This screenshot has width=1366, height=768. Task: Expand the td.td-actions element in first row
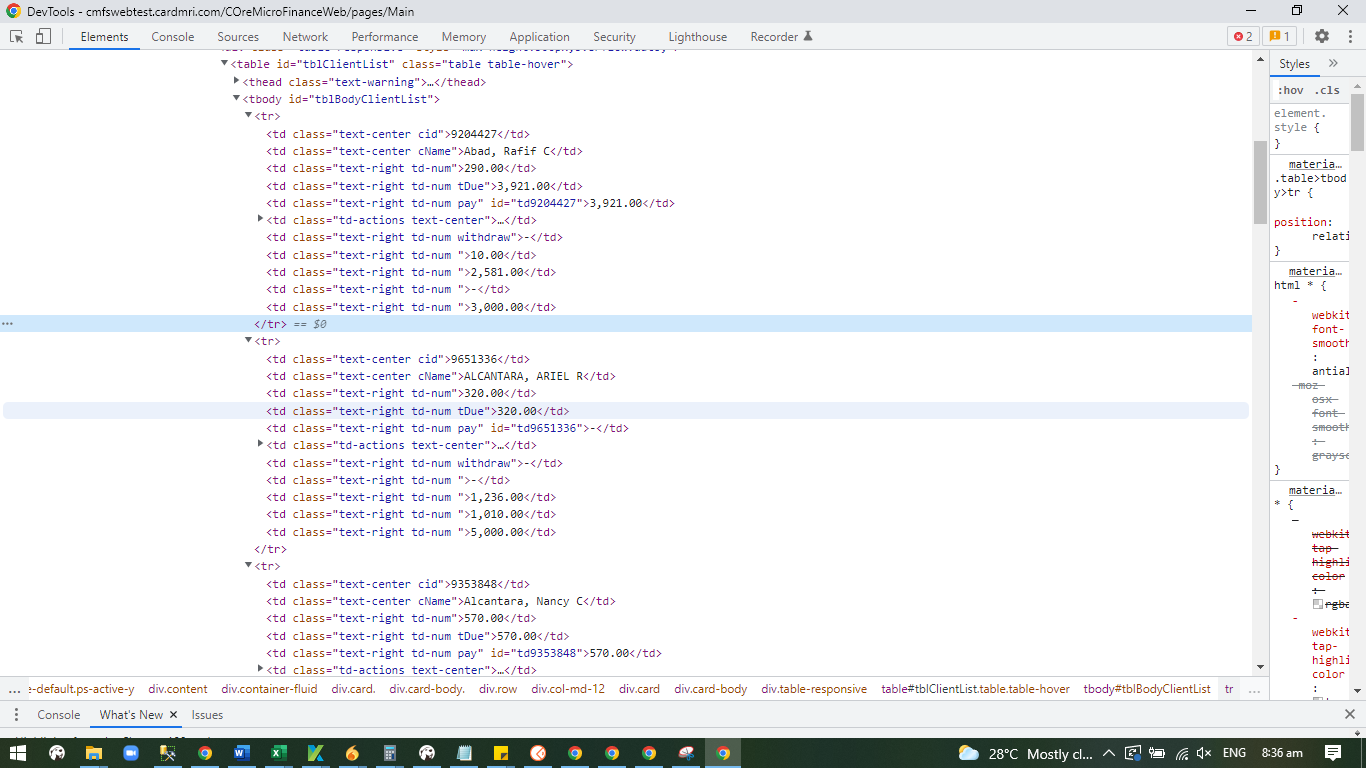260,219
